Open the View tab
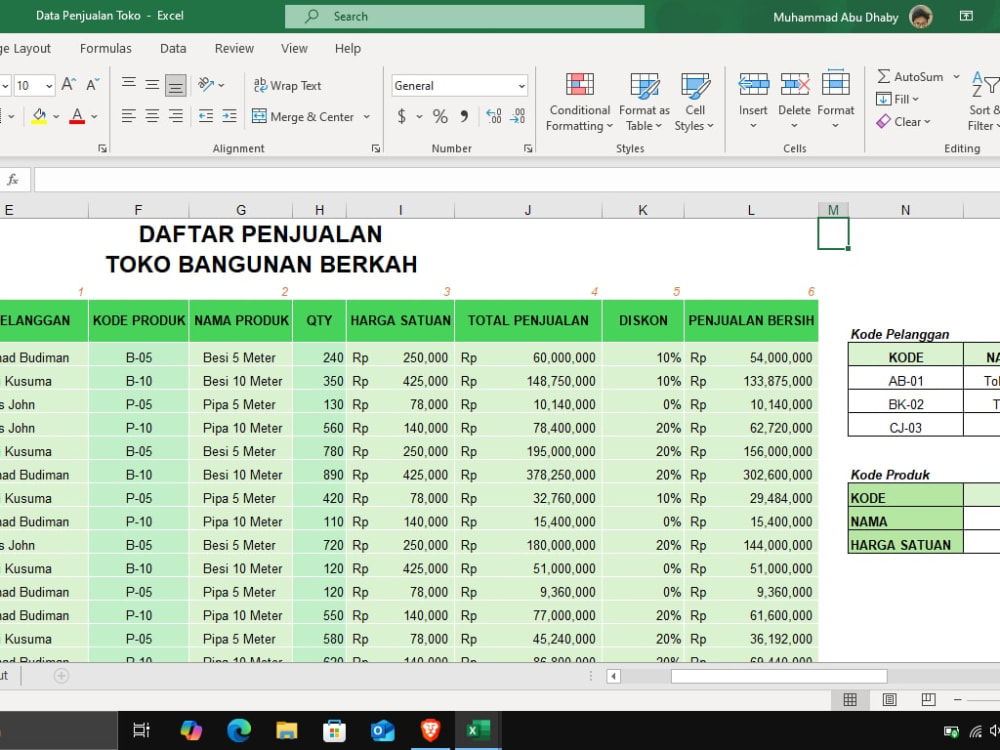This screenshot has width=1000, height=750. coord(294,48)
